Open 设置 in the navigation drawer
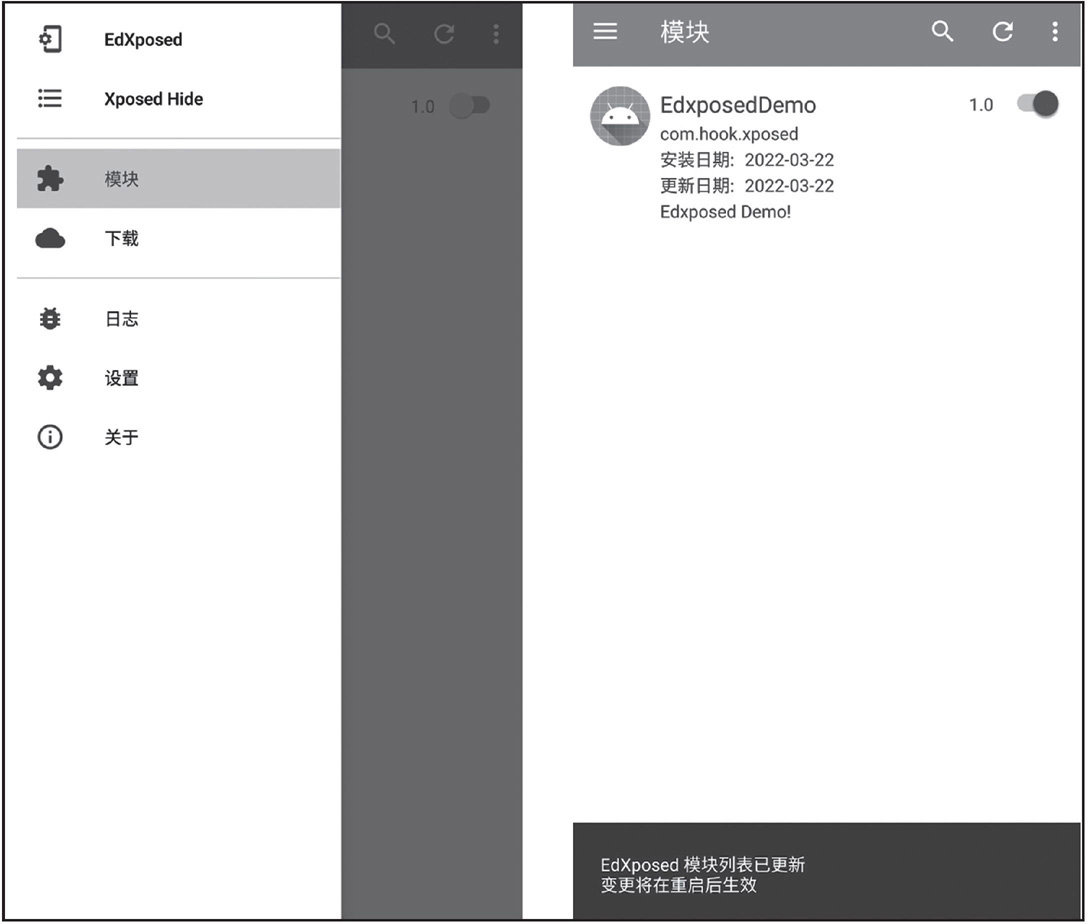Screen dimensions: 1087x924 point(178,378)
